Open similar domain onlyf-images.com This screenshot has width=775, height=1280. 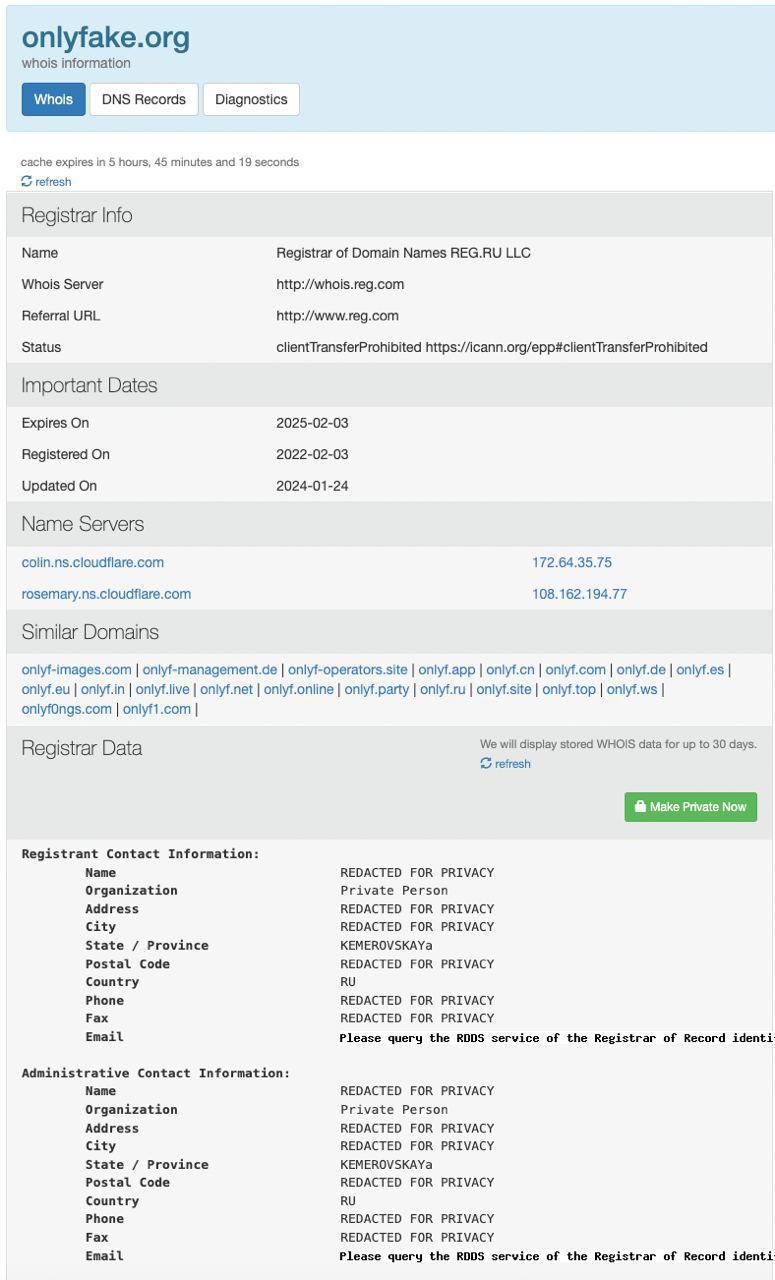click(77, 670)
